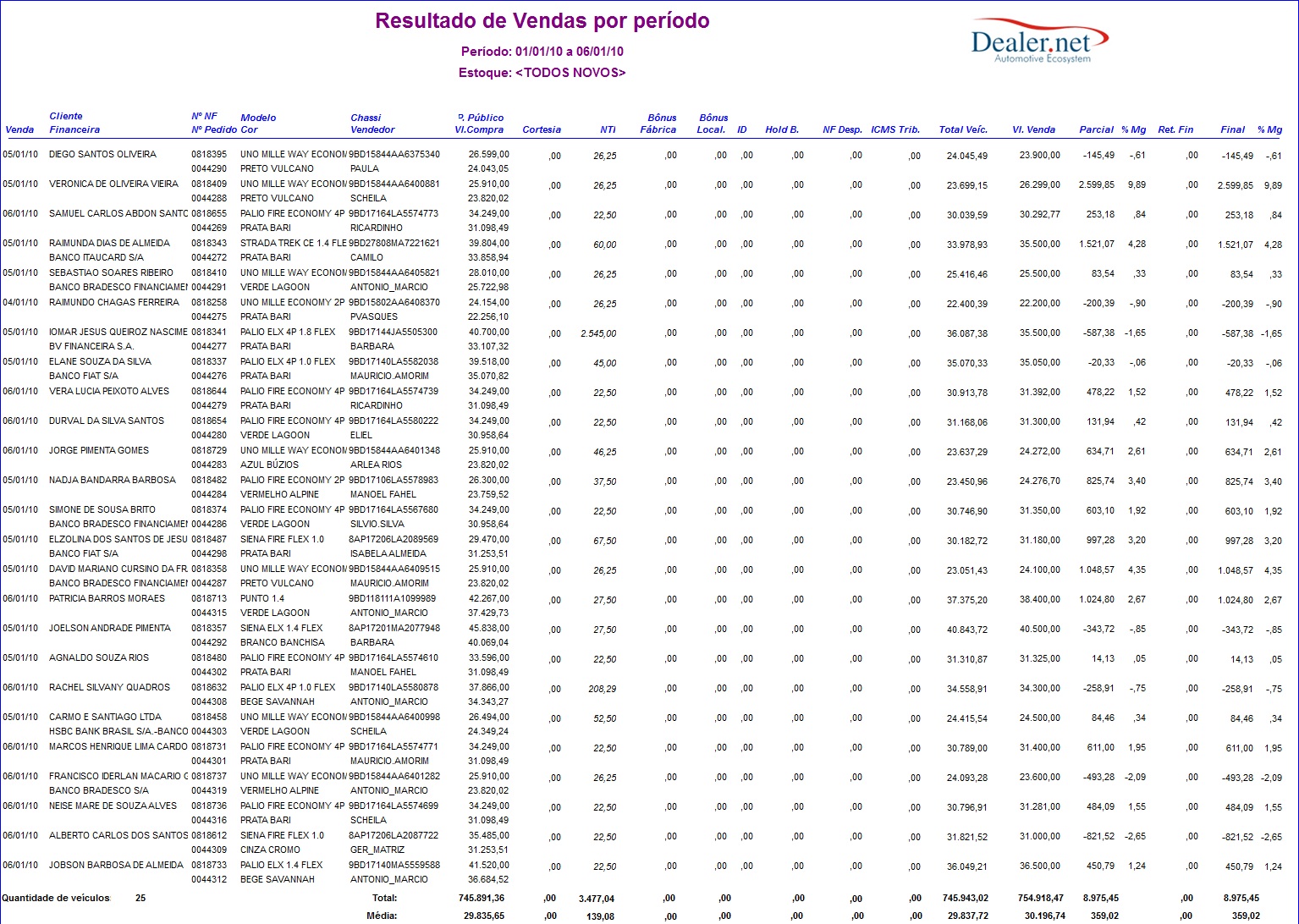Click model SIENA ELX 1.4 FLEX
The height and width of the screenshot is (924, 1299).
point(282,629)
